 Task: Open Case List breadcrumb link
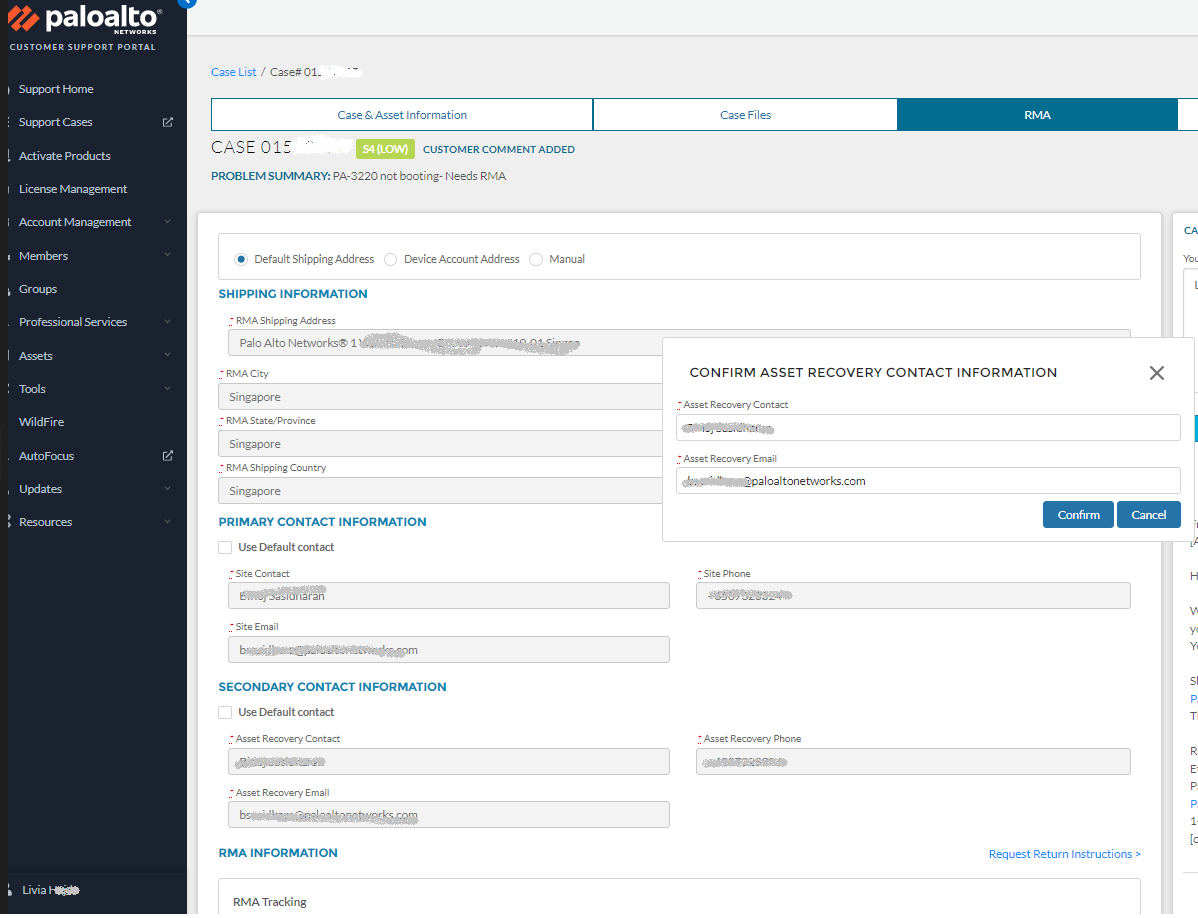point(234,72)
